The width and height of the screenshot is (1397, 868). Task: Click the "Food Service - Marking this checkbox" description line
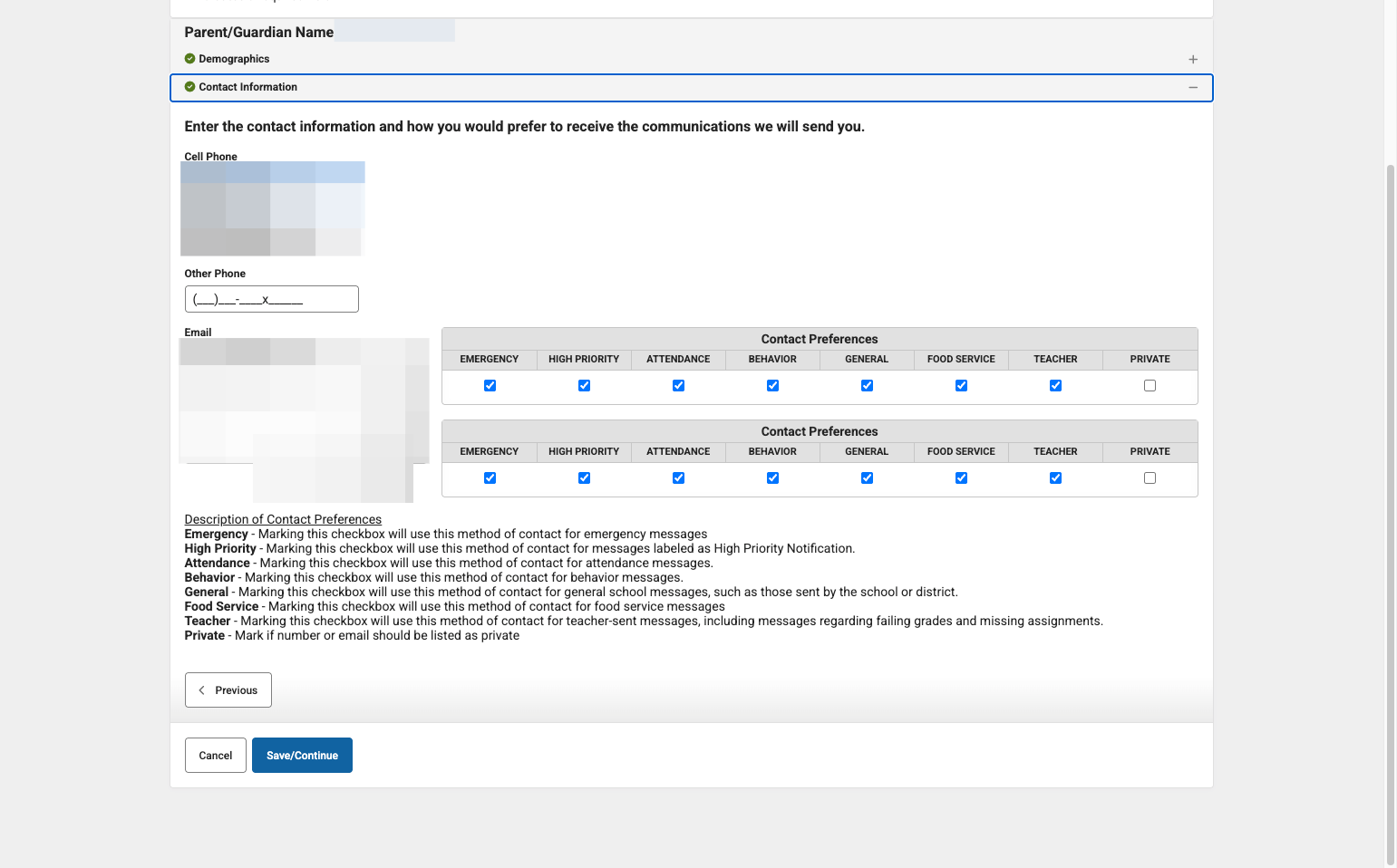point(455,607)
